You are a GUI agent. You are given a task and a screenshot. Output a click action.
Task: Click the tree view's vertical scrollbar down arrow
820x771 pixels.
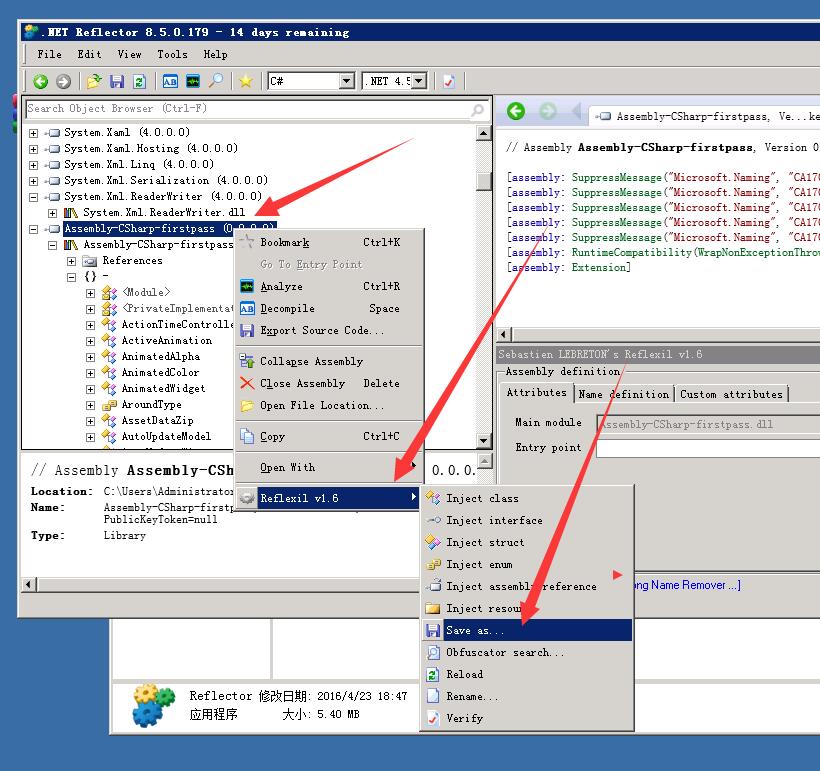tap(484, 441)
